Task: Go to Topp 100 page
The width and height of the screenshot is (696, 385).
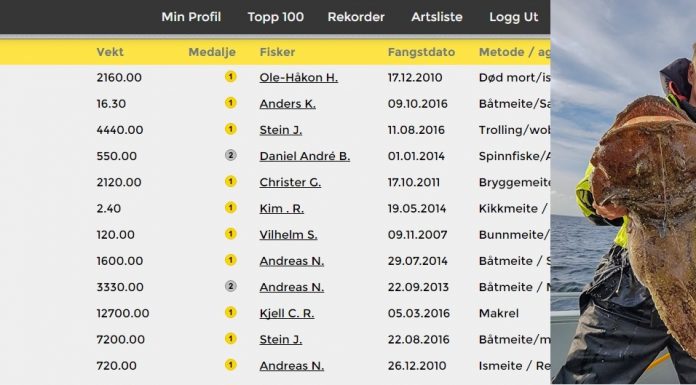Action: (x=276, y=17)
